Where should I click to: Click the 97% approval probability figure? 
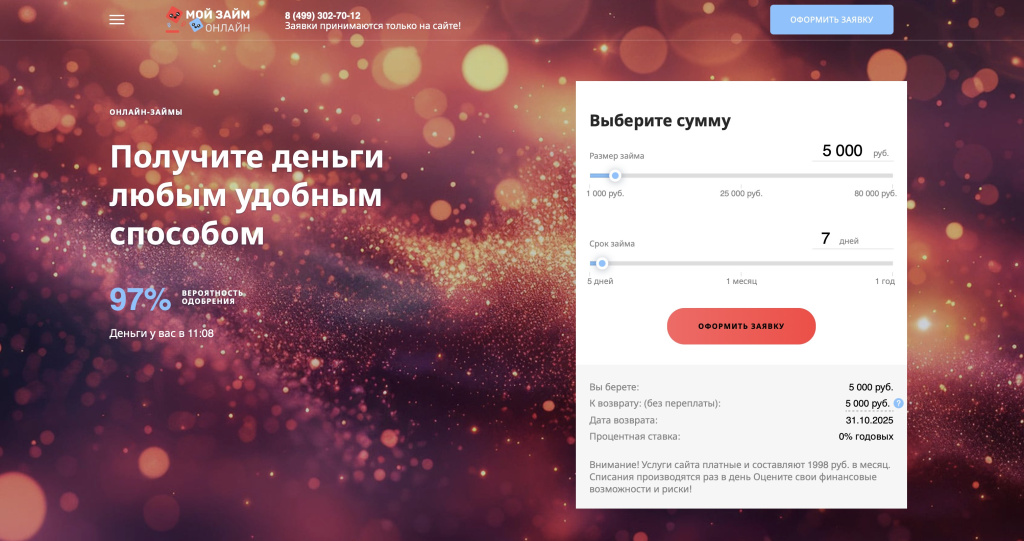click(x=140, y=299)
